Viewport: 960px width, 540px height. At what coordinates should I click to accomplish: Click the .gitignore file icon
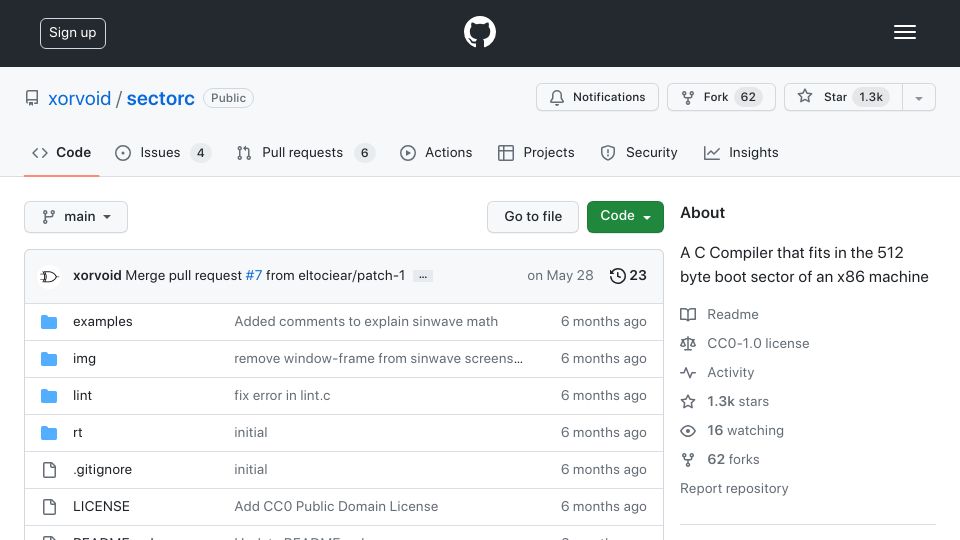tap(49, 470)
